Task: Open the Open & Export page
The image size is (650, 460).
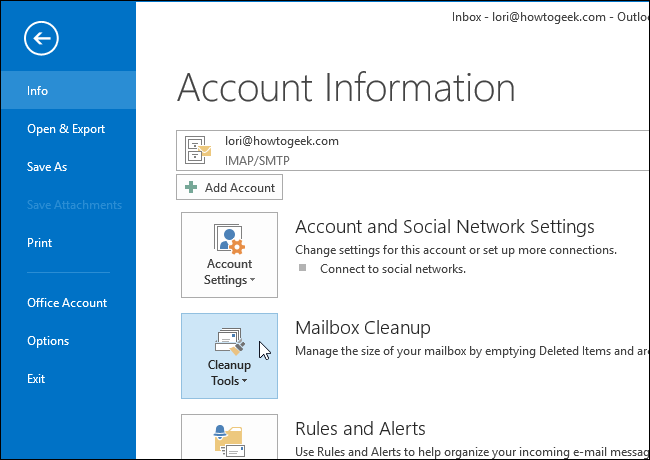Action: pyautogui.click(x=66, y=129)
